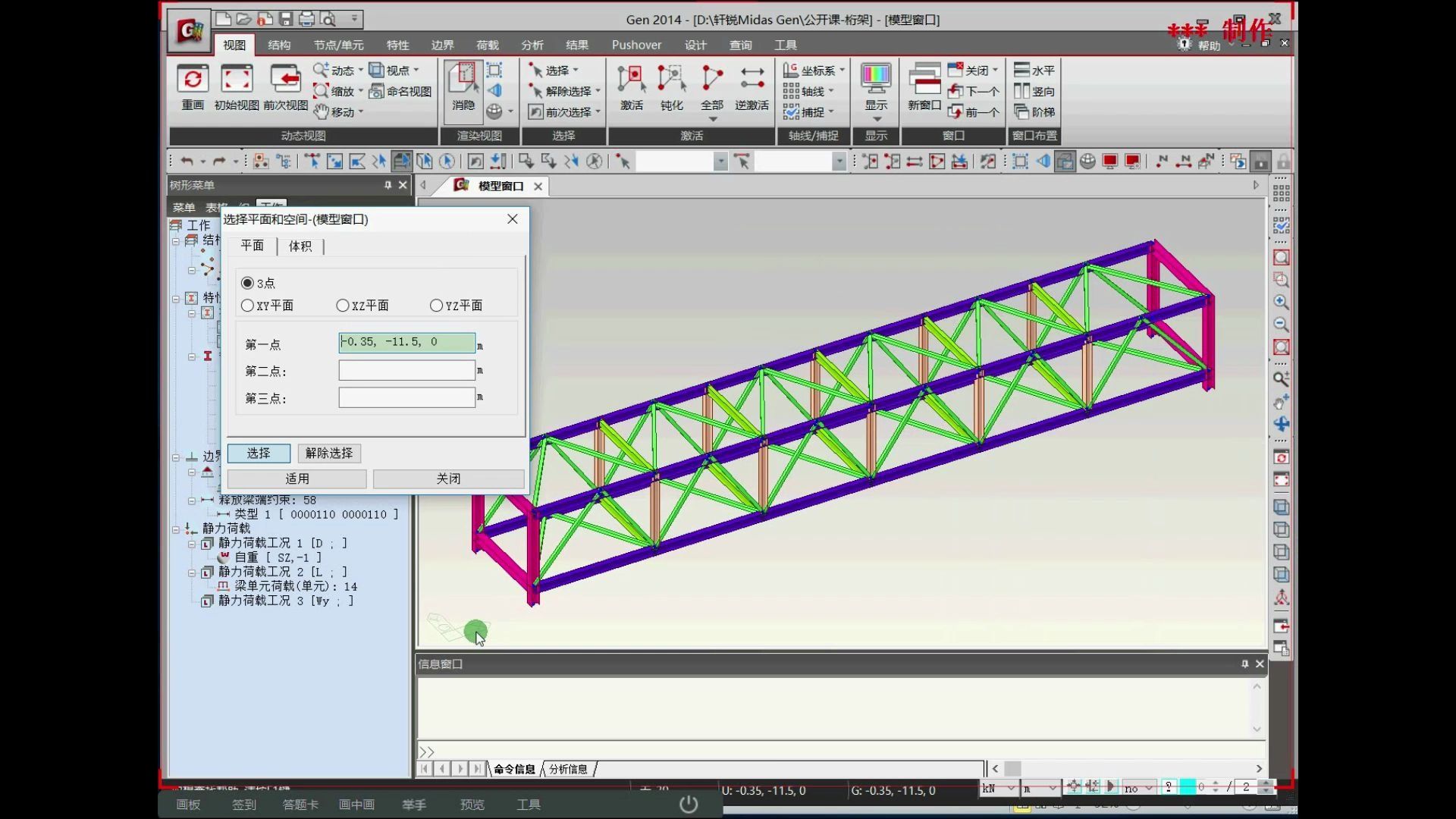The height and width of the screenshot is (819, 1456).
Task: Select the XY平面 radio button
Action: click(247, 305)
